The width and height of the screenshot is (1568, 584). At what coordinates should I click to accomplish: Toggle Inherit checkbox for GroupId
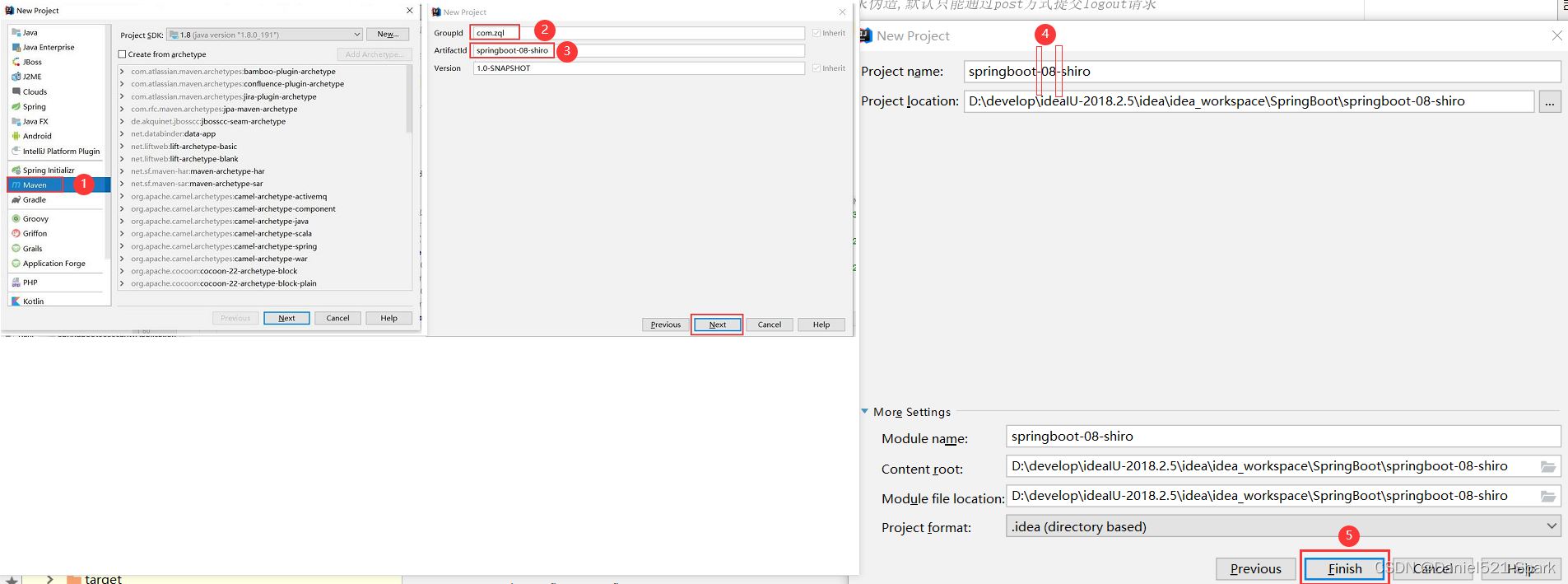tap(817, 33)
